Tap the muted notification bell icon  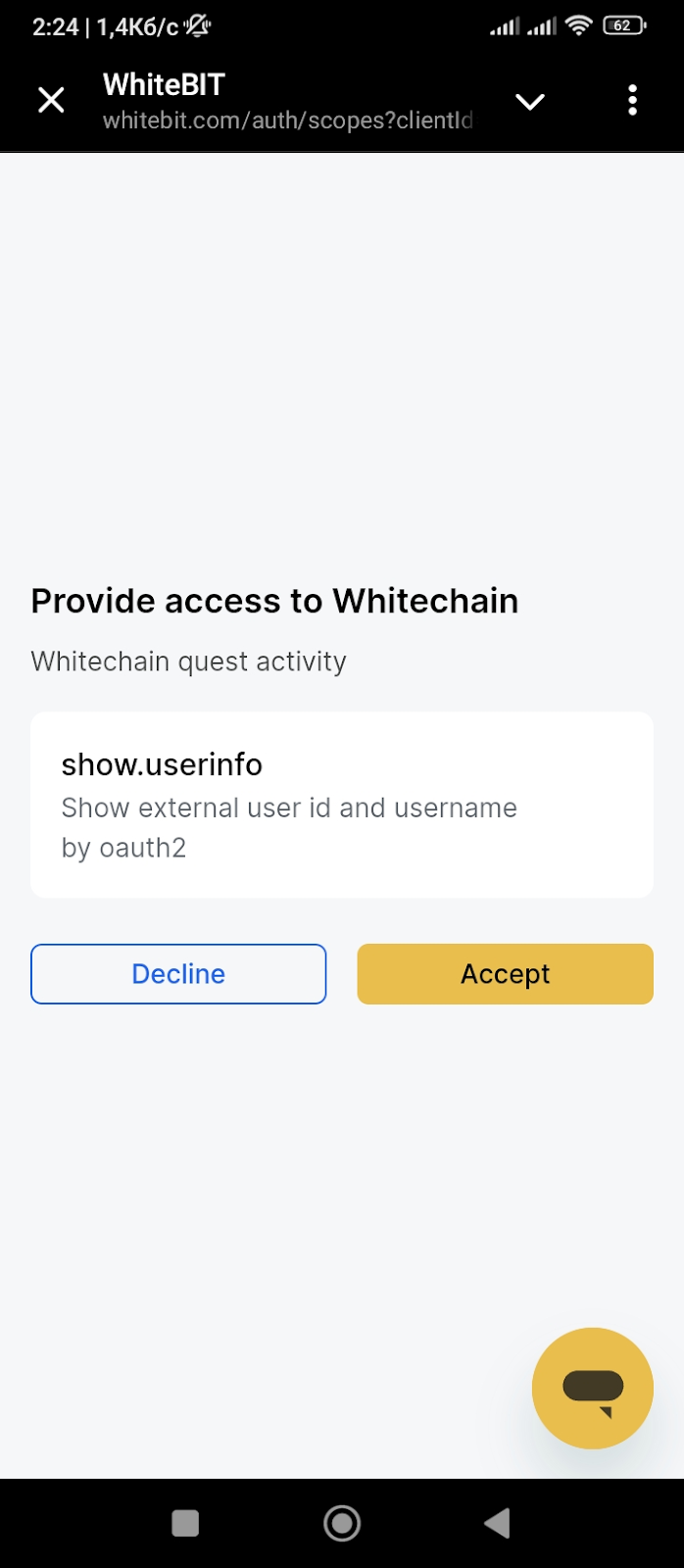198,26
